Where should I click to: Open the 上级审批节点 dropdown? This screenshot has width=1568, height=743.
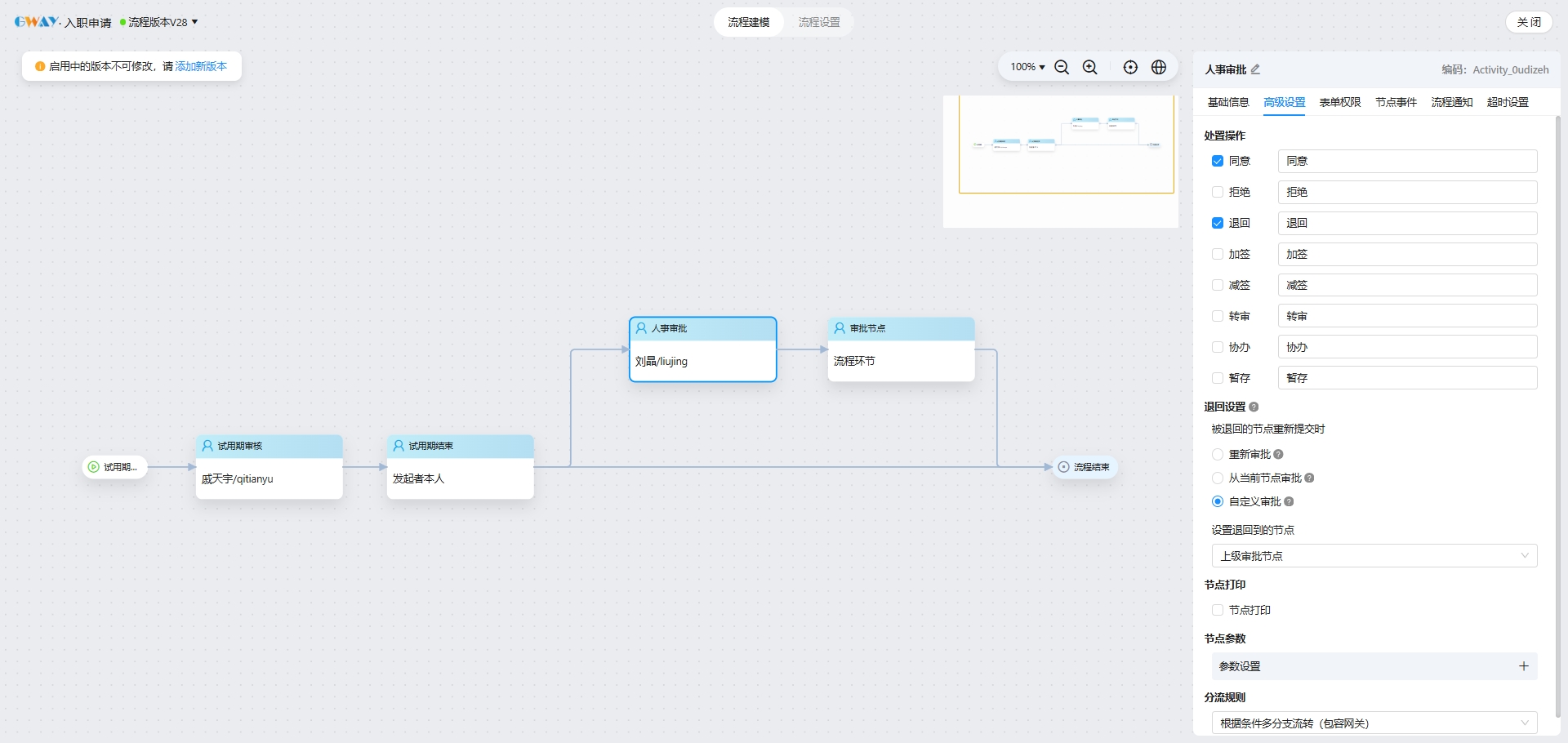pyautogui.click(x=1374, y=556)
